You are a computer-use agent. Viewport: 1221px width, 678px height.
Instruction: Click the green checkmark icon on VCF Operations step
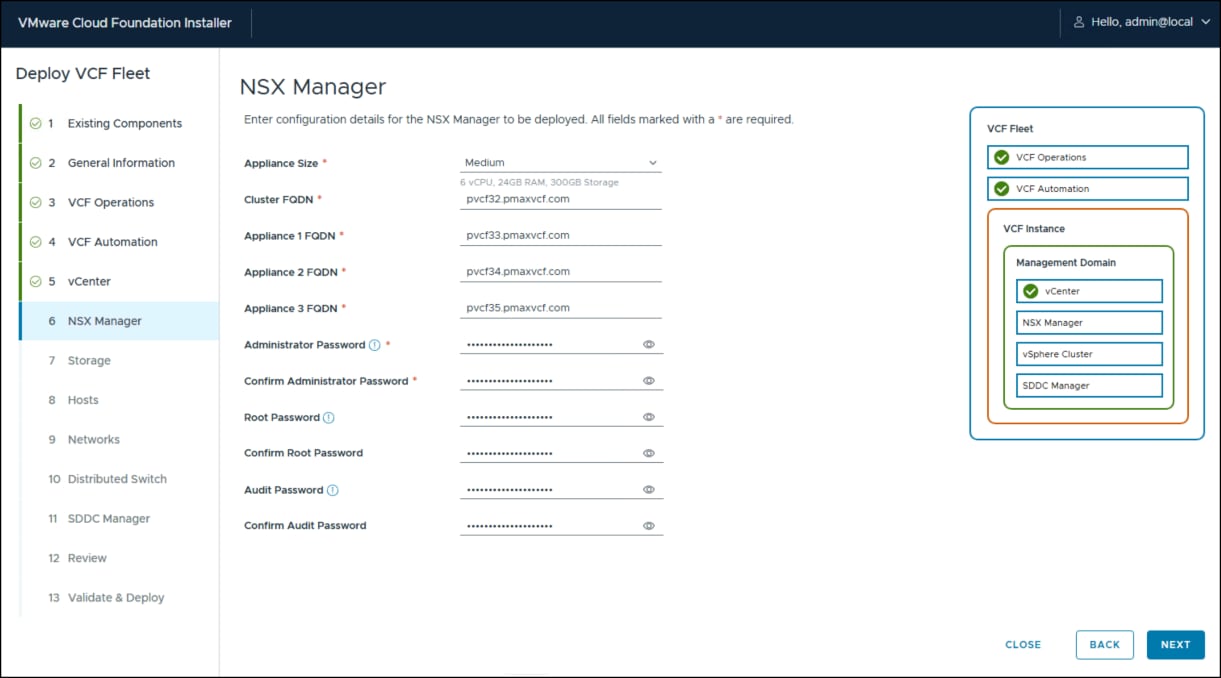point(35,203)
